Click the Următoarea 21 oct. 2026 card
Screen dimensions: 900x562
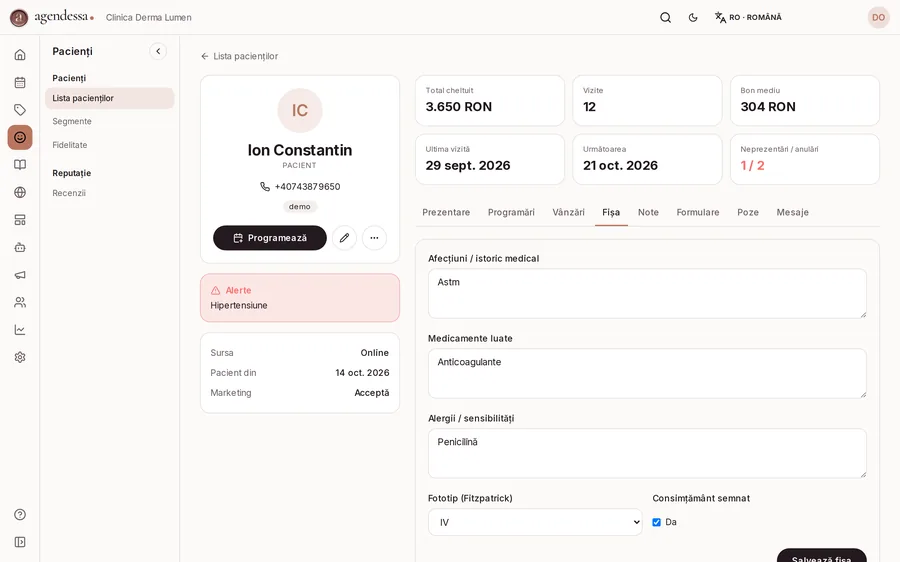click(647, 159)
